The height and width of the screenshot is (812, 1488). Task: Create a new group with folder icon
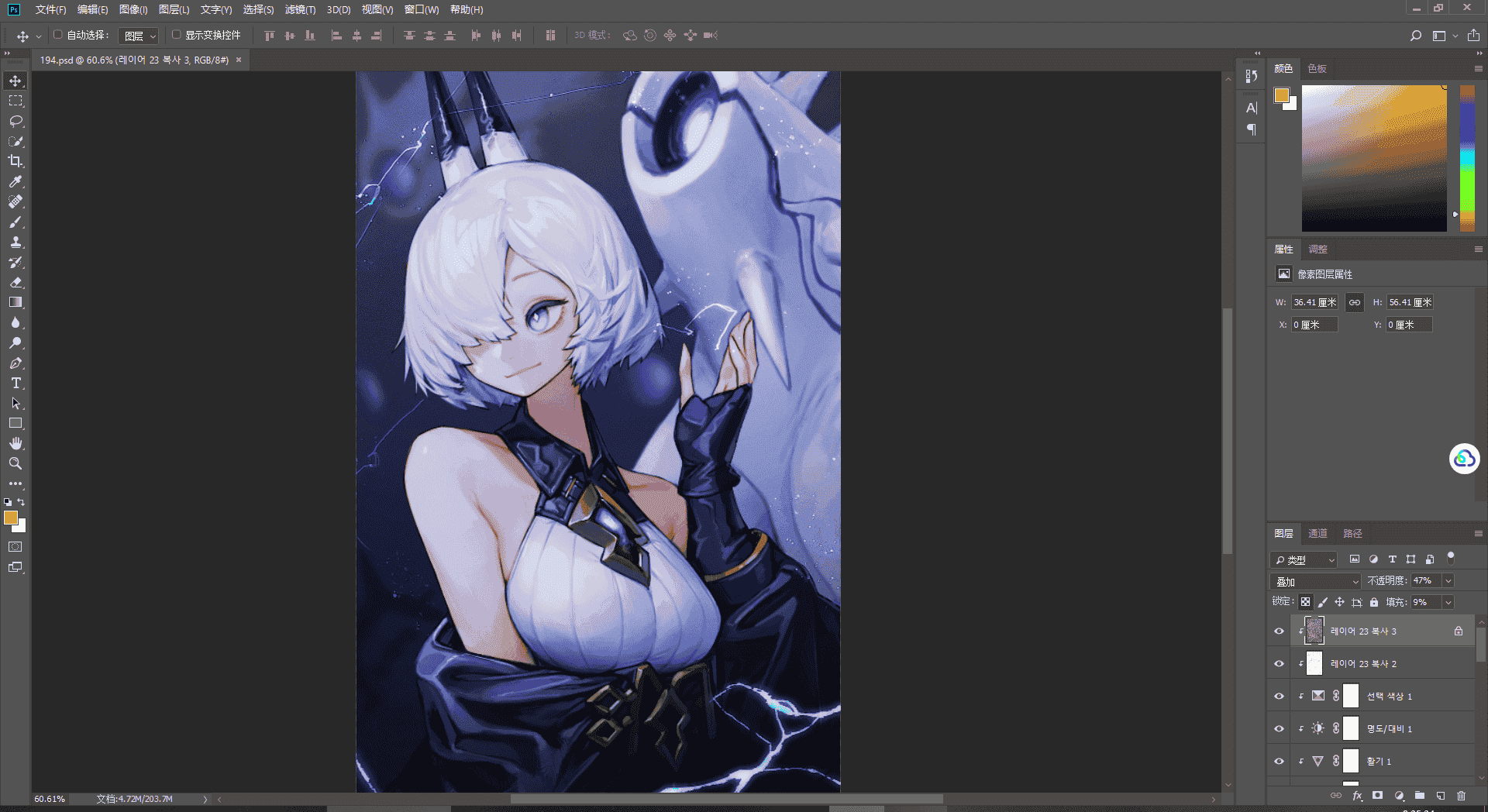pyautogui.click(x=1420, y=796)
